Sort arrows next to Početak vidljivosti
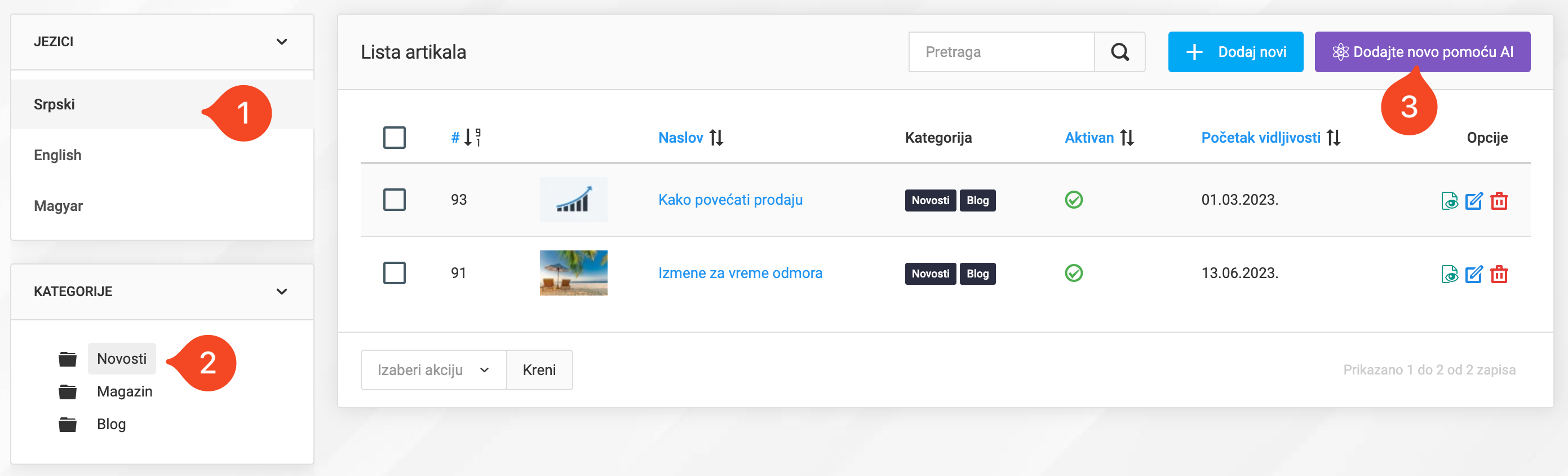The image size is (1568, 476). [x=1334, y=138]
